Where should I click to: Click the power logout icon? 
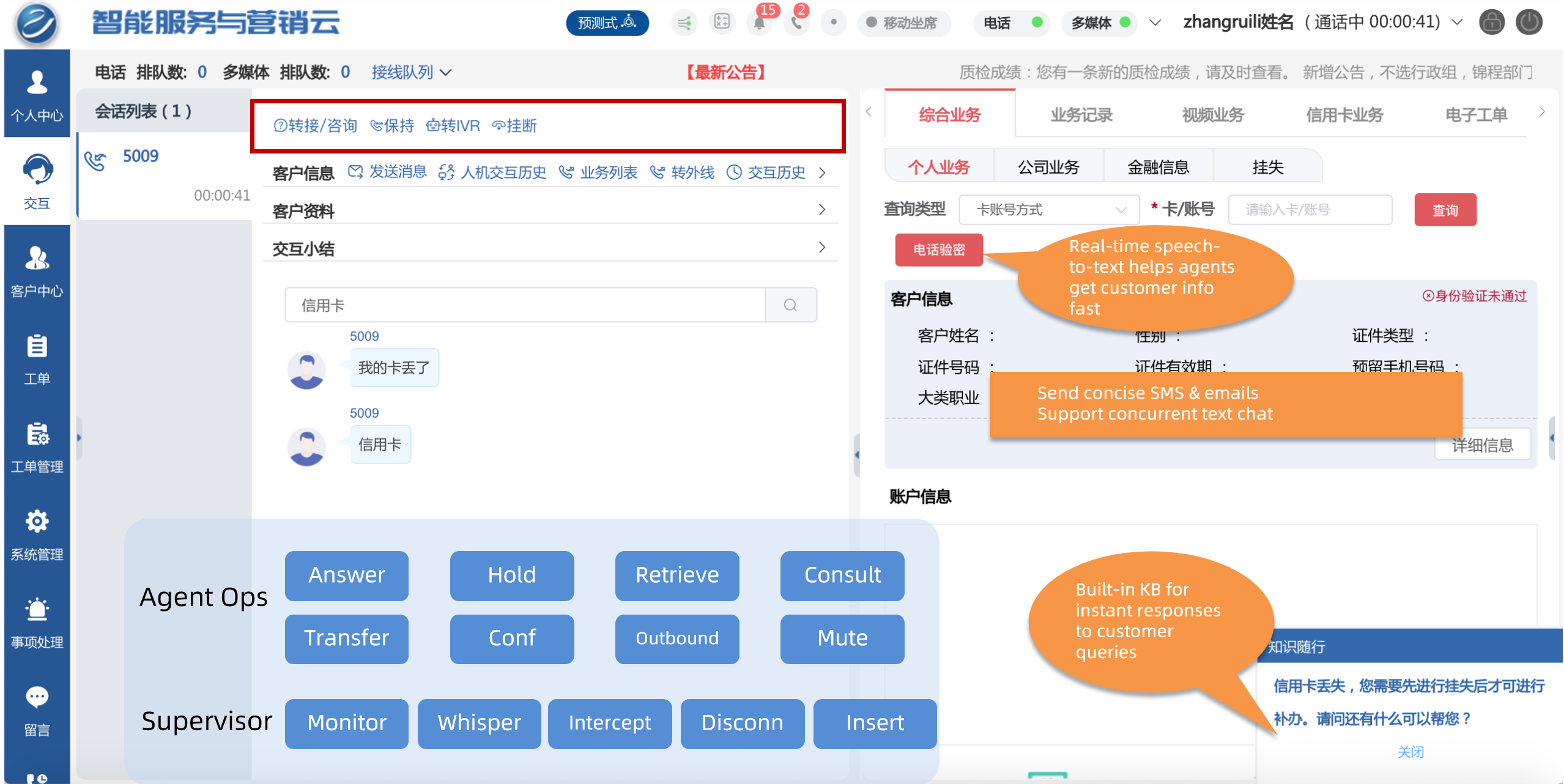1529,23
